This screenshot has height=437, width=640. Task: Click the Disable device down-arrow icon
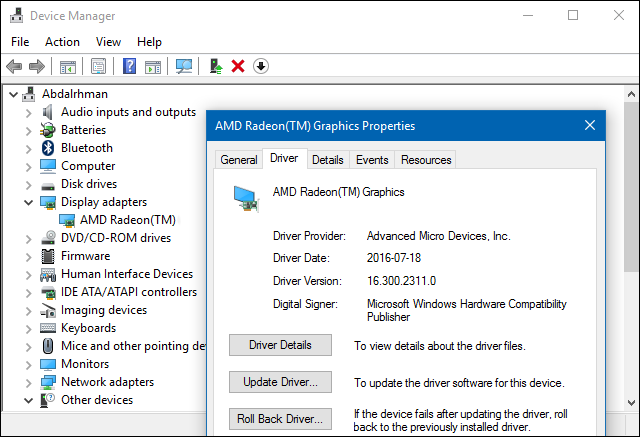coord(261,66)
